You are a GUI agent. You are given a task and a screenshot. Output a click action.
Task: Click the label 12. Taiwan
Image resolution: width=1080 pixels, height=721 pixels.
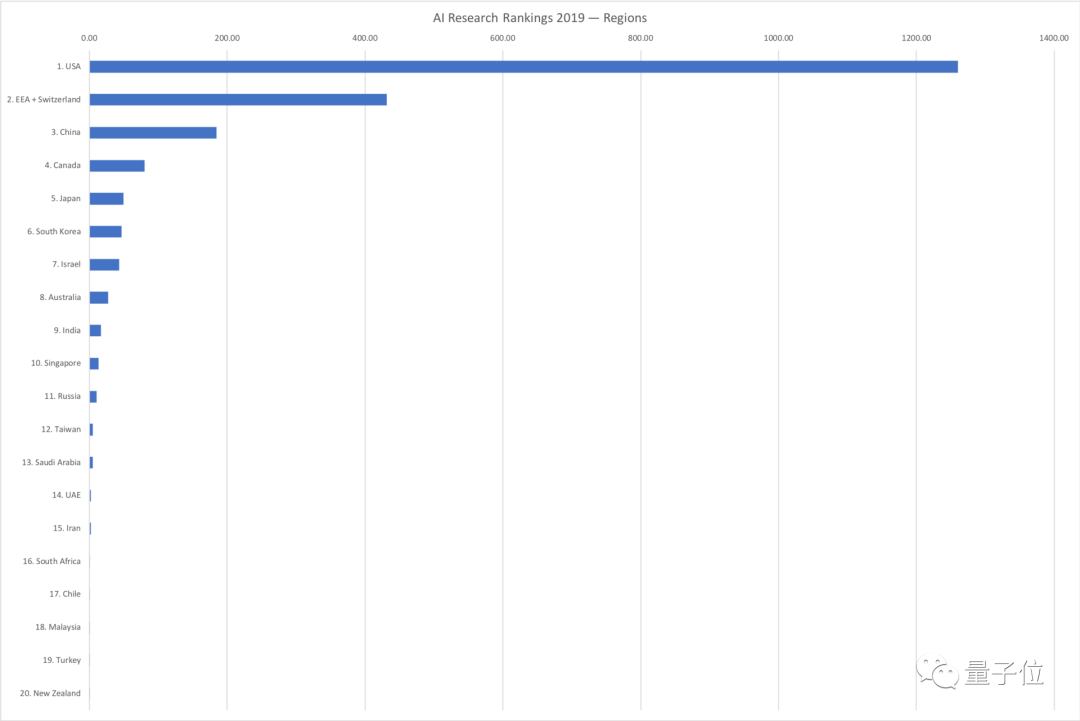pyautogui.click(x=61, y=429)
